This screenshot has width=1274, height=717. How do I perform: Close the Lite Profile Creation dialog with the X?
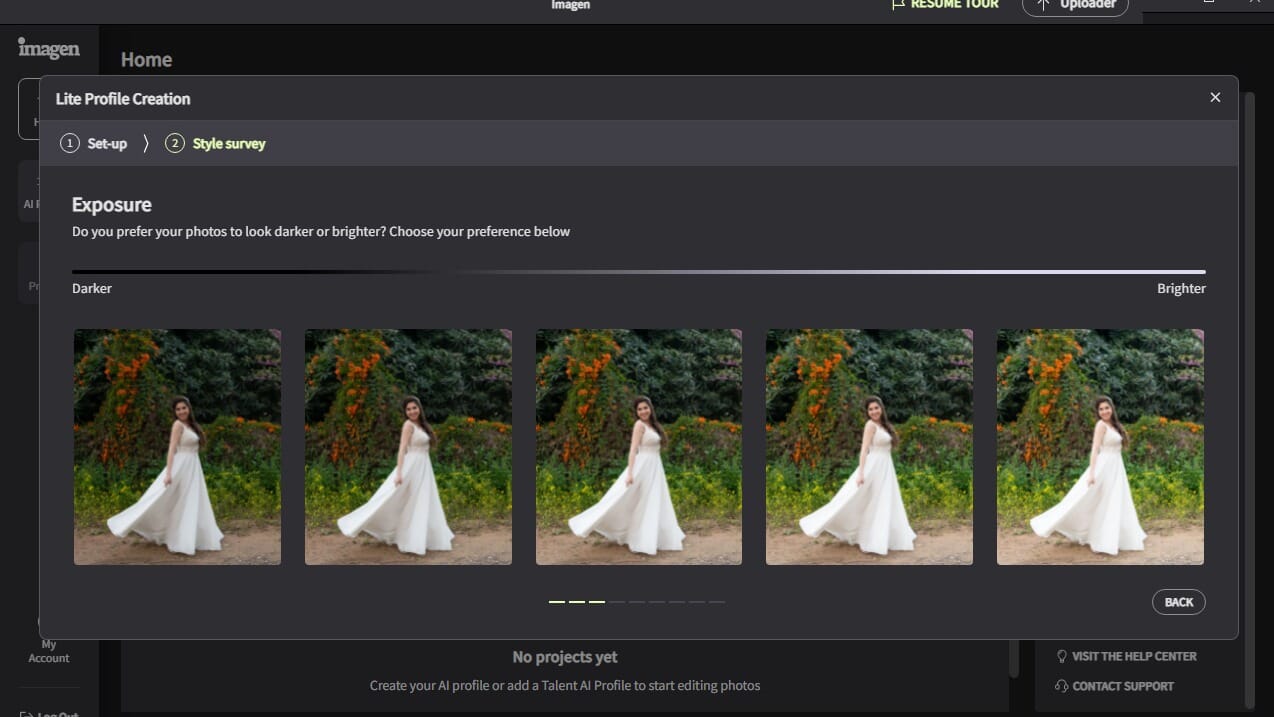[1215, 97]
